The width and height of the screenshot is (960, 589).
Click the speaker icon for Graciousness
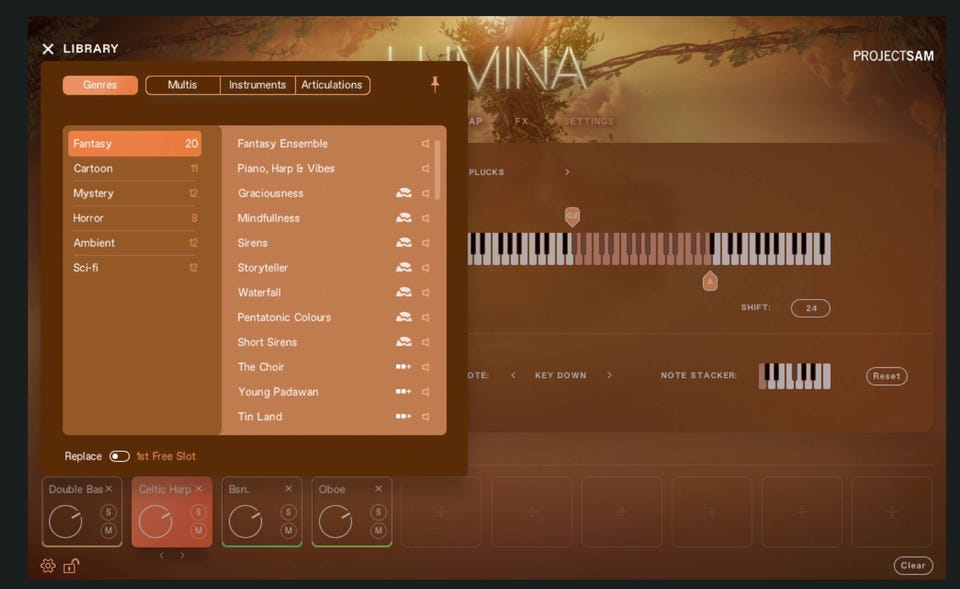pyautogui.click(x=425, y=193)
